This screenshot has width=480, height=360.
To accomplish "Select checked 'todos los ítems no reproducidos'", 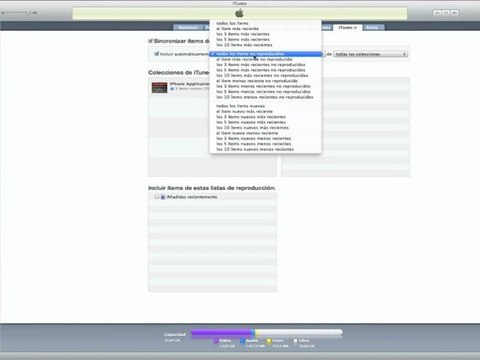I will coord(265,54).
